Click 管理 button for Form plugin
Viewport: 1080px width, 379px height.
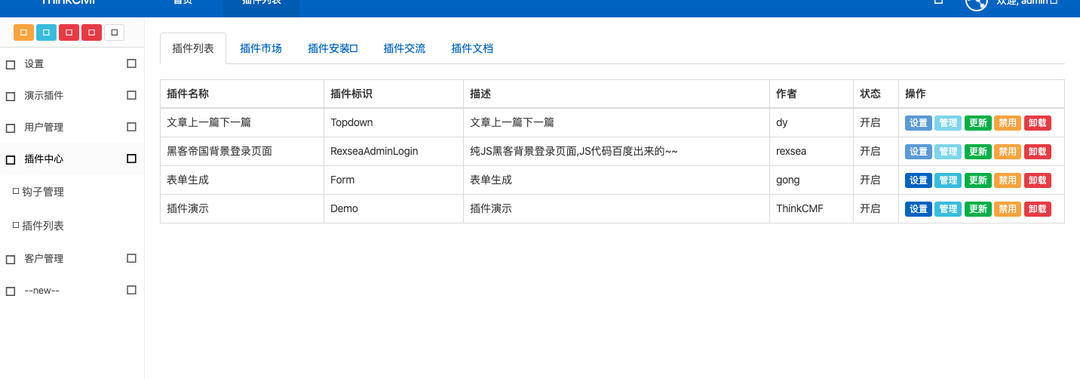click(x=948, y=181)
